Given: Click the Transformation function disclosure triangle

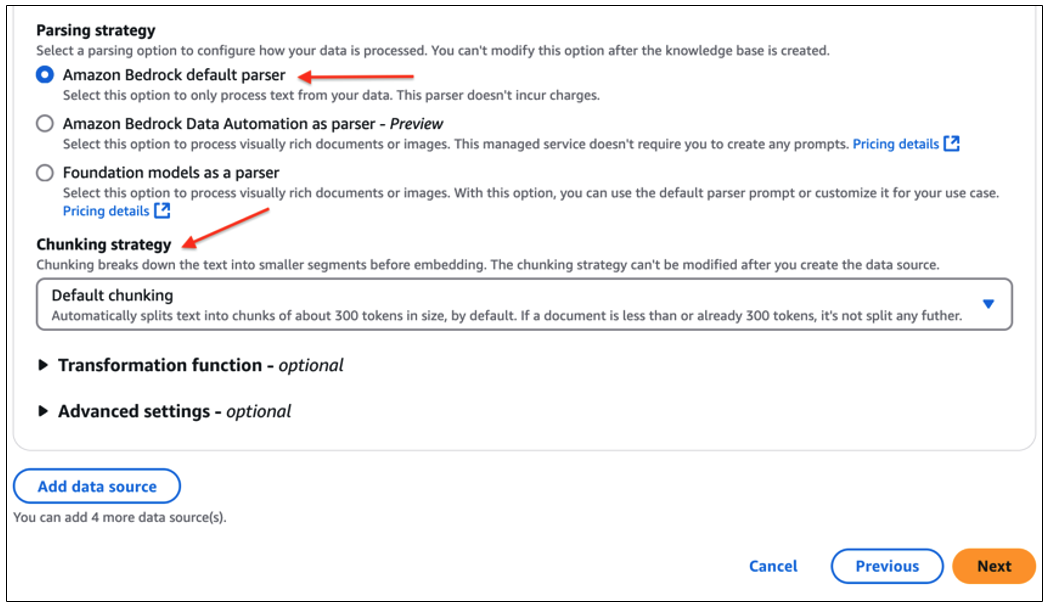Looking at the screenshot, I should pyautogui.click(x=43, y=365).
